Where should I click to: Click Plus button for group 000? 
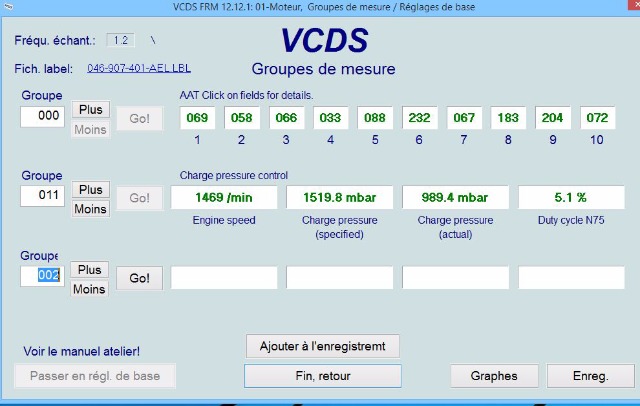tap(91, 109)
